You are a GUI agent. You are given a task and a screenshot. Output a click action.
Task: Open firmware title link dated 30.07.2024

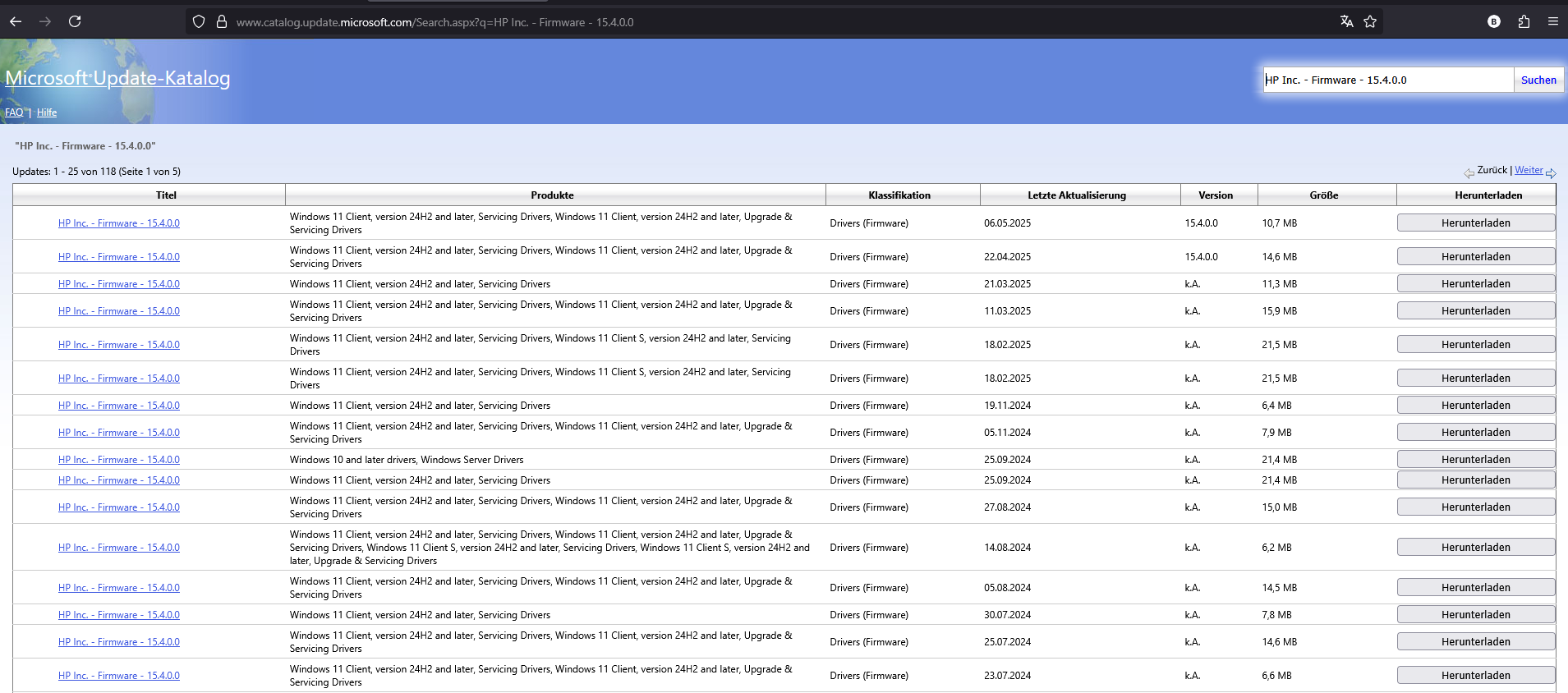(x=119, y=615)
